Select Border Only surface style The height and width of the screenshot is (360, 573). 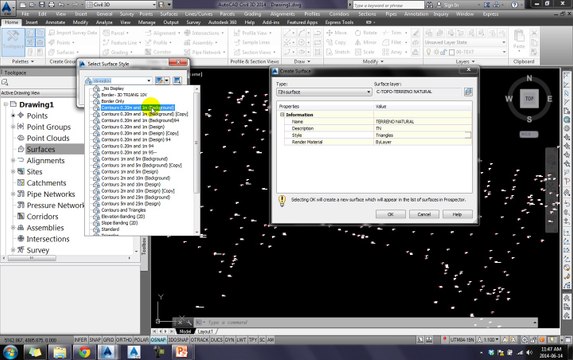click(113, 101)
